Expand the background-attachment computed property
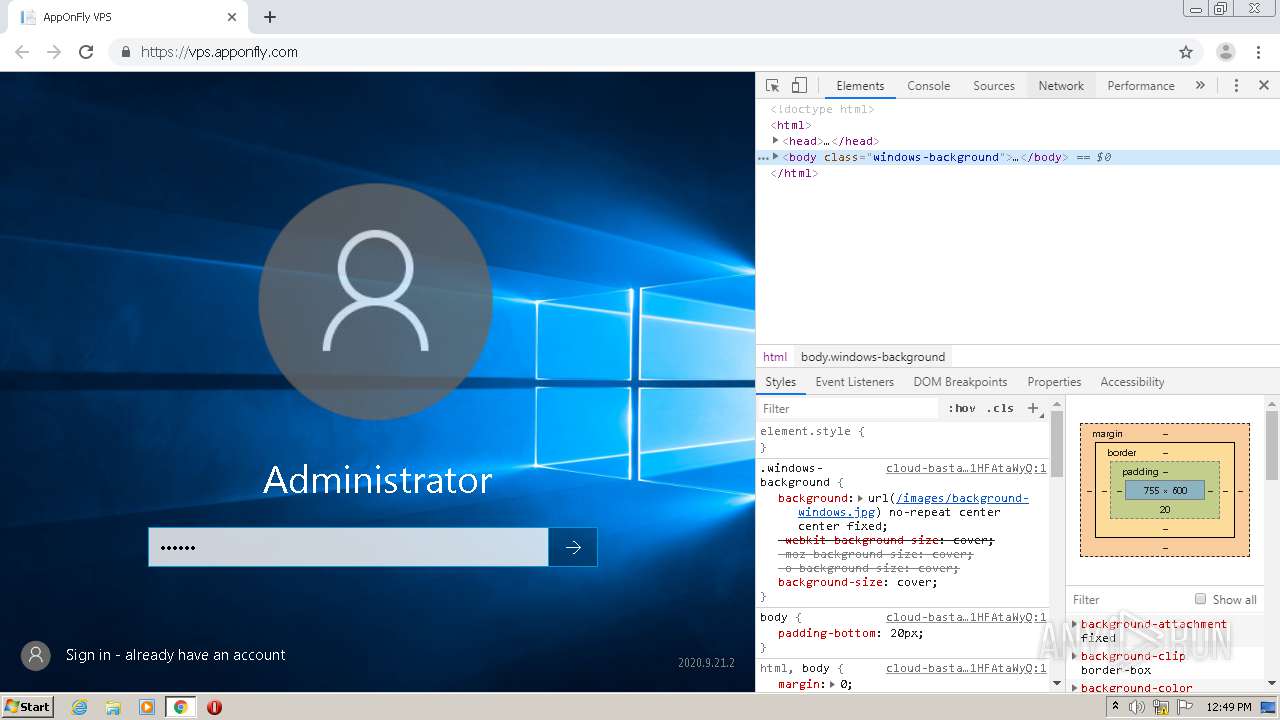The width and height of the screenshot is (1280, 720). (x=1075, y=624)
